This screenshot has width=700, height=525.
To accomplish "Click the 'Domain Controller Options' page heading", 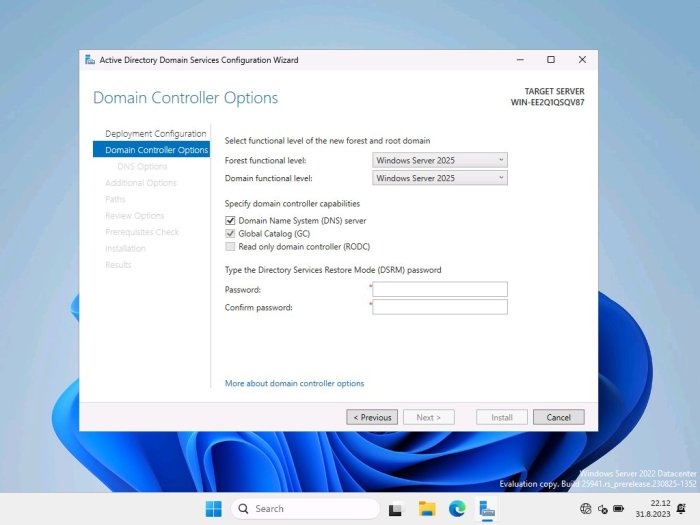I will 185,98.
